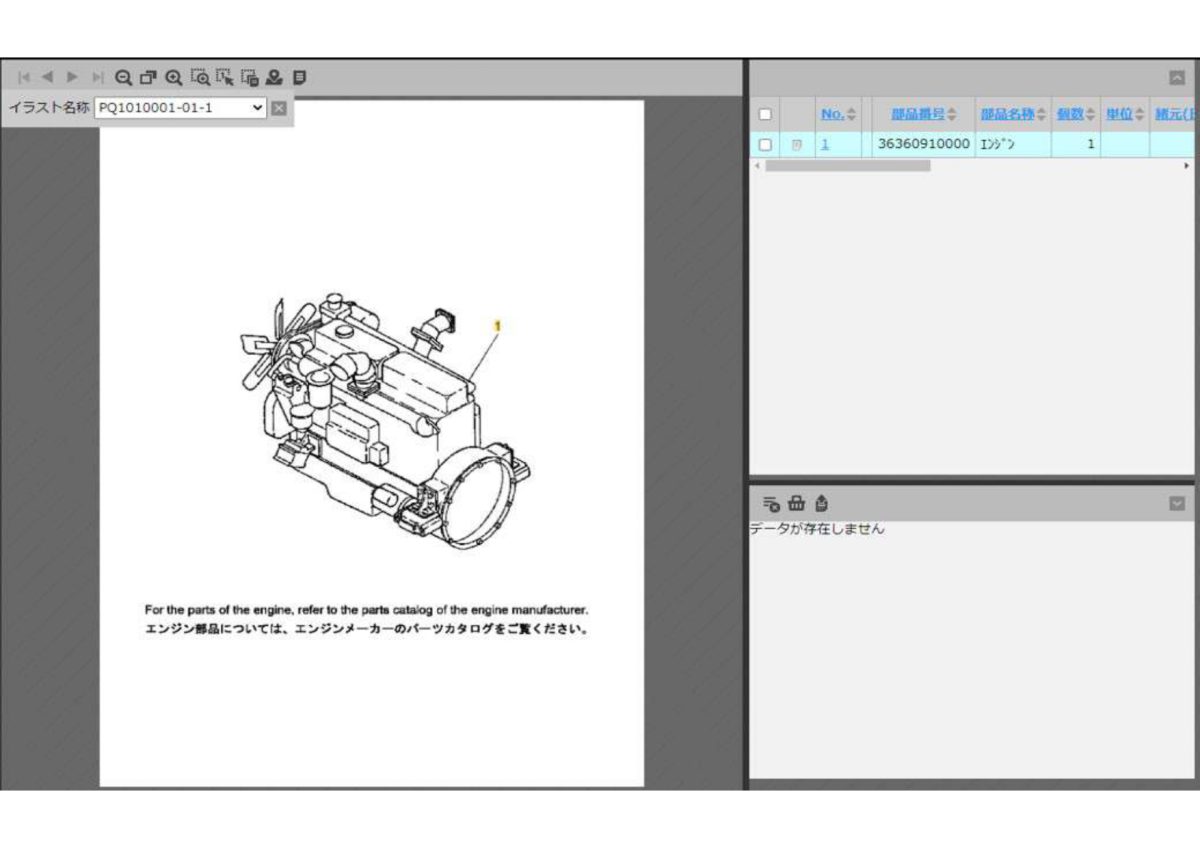Close the illustration name selector bar
1200x848 pixels.
(x=279, y=108)
